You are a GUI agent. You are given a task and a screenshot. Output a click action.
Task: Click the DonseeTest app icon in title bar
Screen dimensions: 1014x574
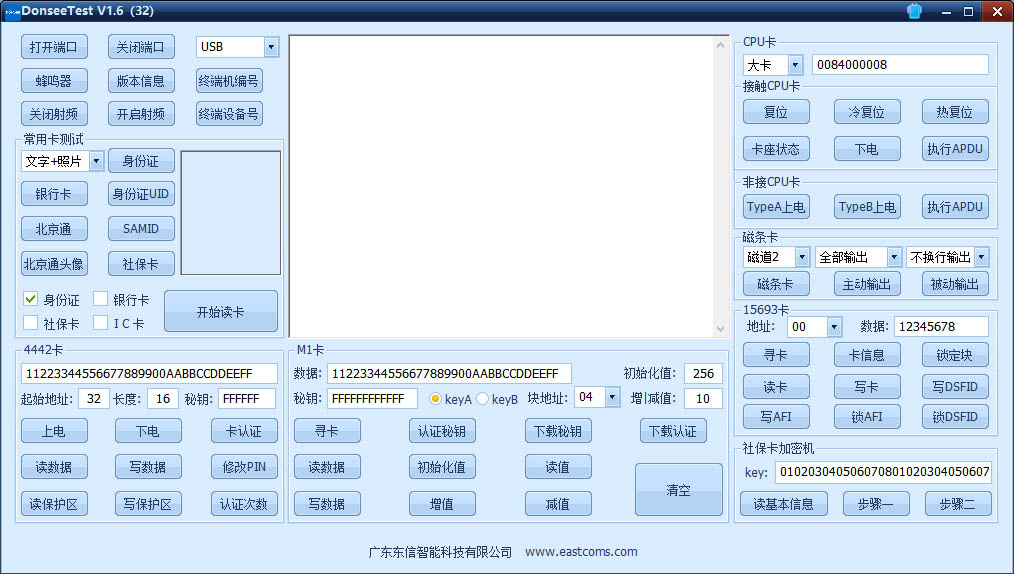12,11
